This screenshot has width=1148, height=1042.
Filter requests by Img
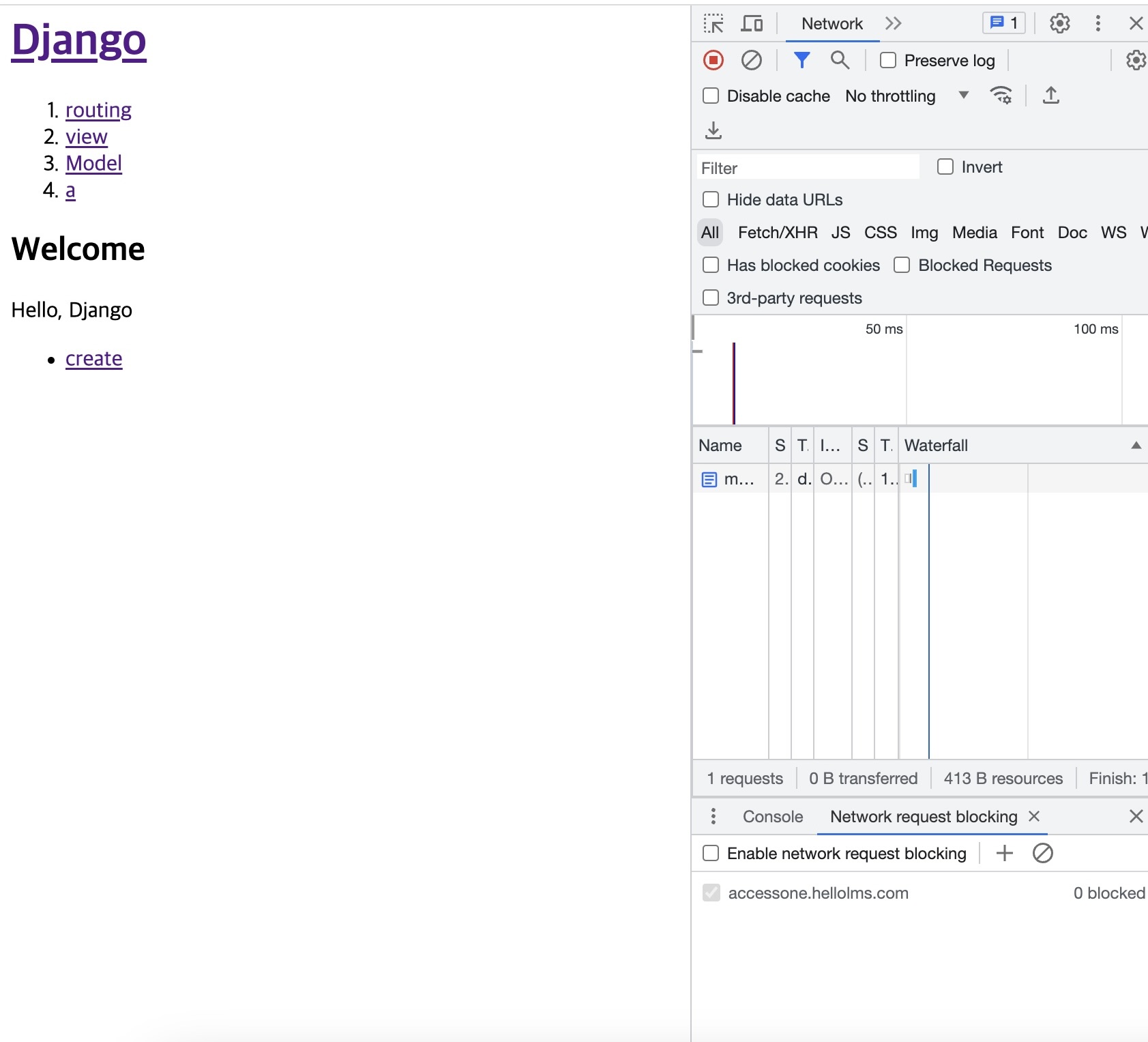[924, 233]
